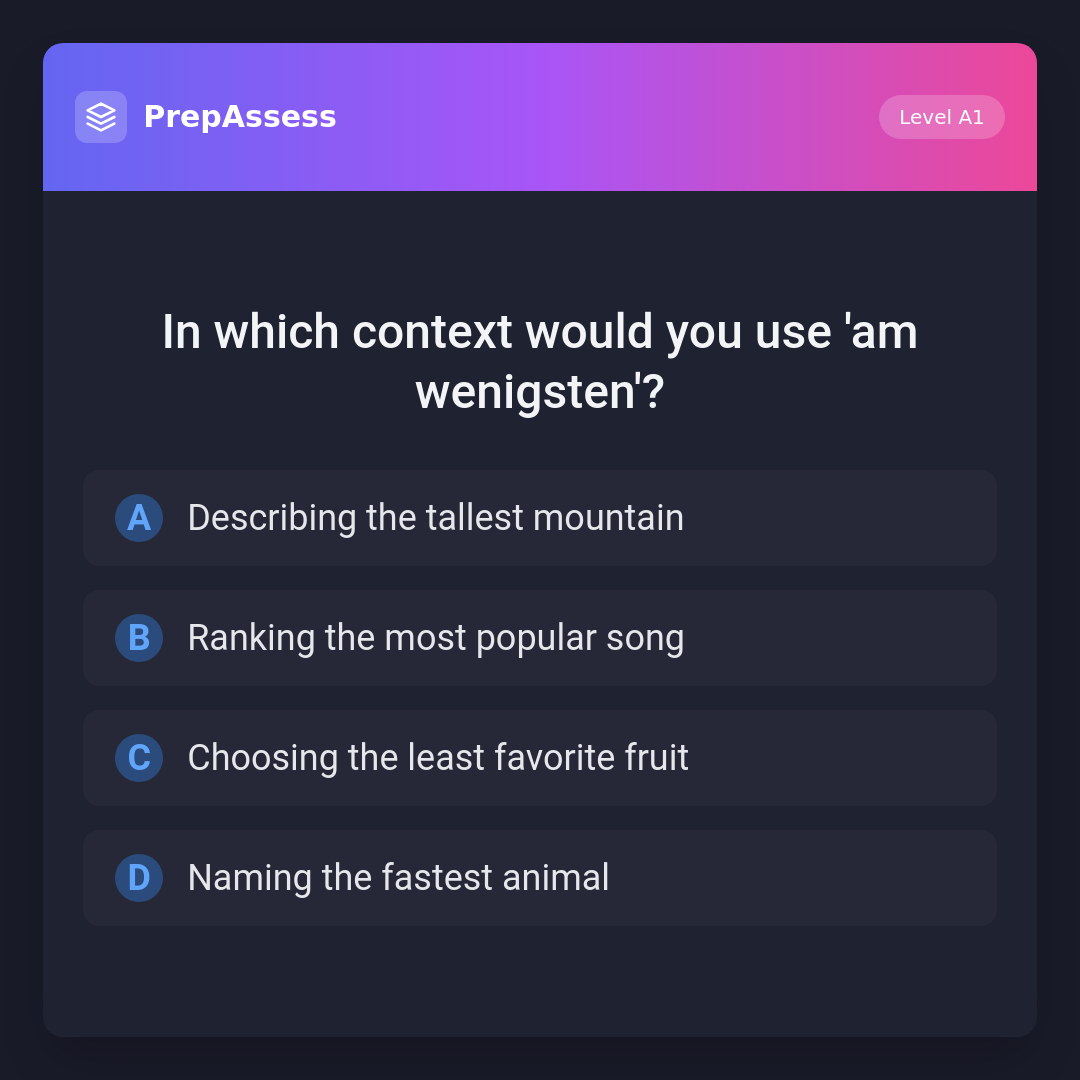The image size is (1080, 1080).
Task: Choose "Describing the tallest mountain" answer text
Action: tap(435, 518)
